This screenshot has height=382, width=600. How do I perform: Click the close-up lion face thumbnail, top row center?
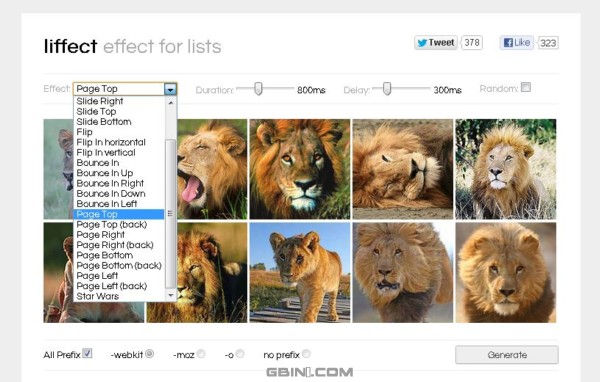300,169
